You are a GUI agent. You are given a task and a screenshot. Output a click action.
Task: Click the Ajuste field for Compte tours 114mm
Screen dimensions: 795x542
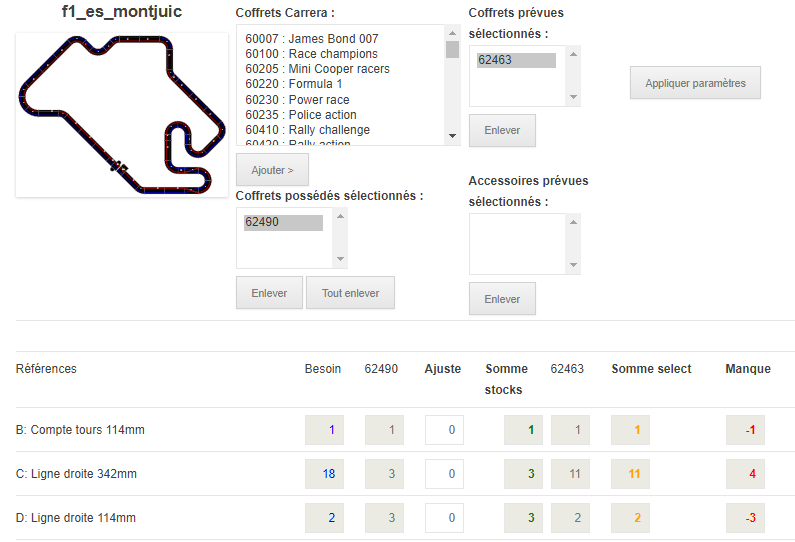[444, 430]
